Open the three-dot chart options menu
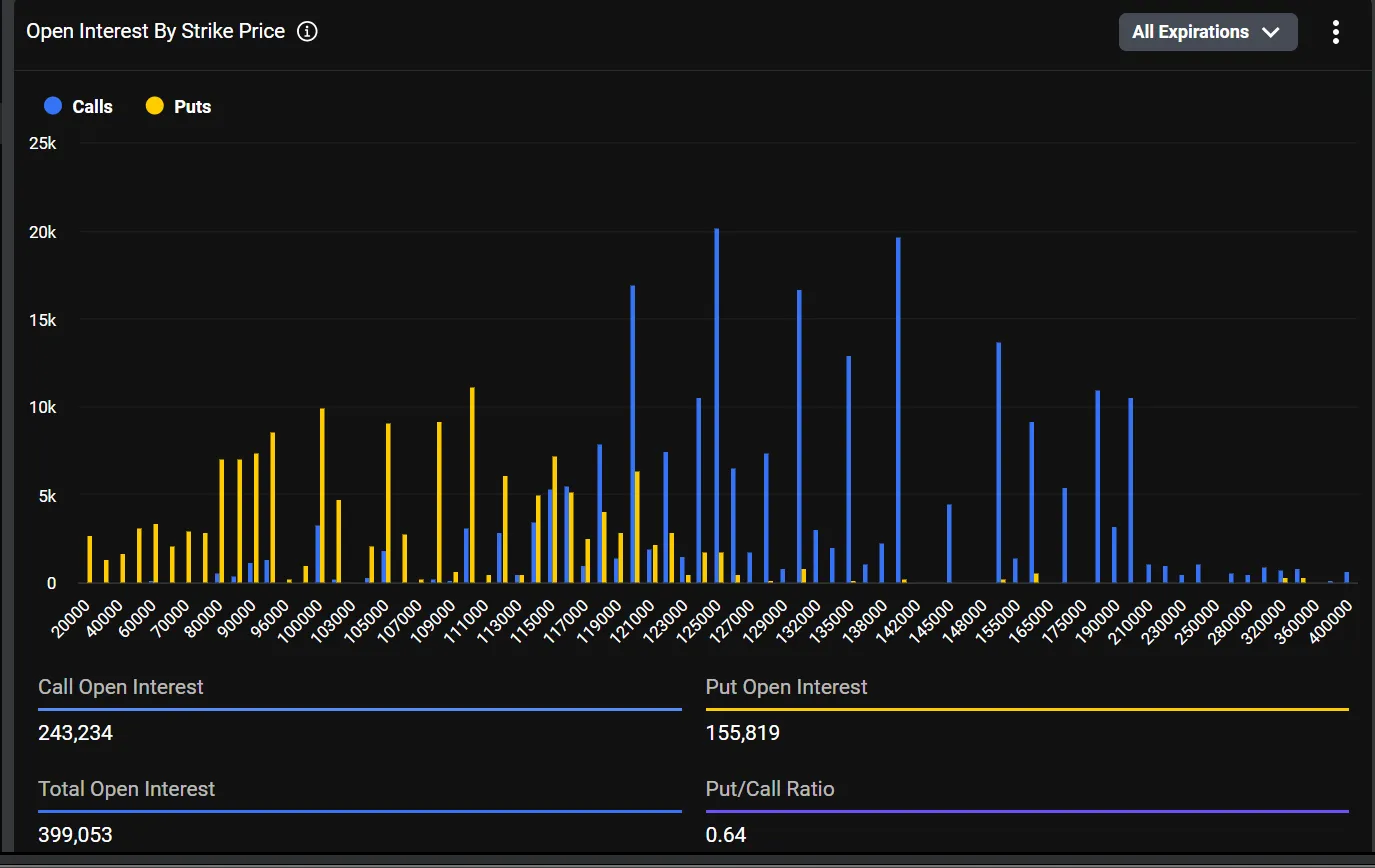Image resolution: width=1375 pixels, height=868 pixels. (x=1336, y=31)
